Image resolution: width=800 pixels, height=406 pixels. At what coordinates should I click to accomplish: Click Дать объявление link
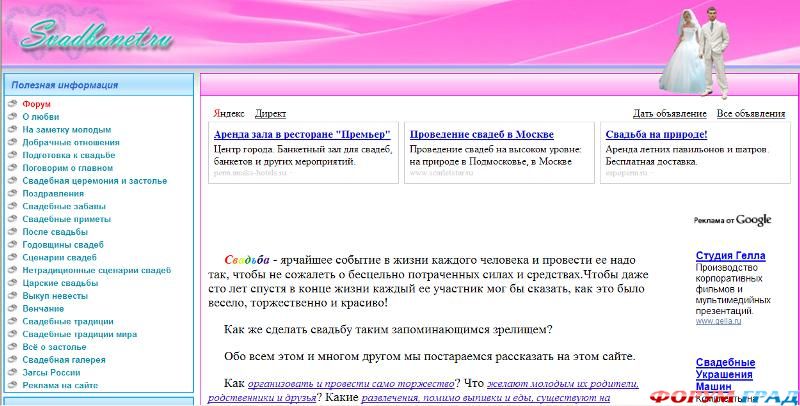pos(670,114)
